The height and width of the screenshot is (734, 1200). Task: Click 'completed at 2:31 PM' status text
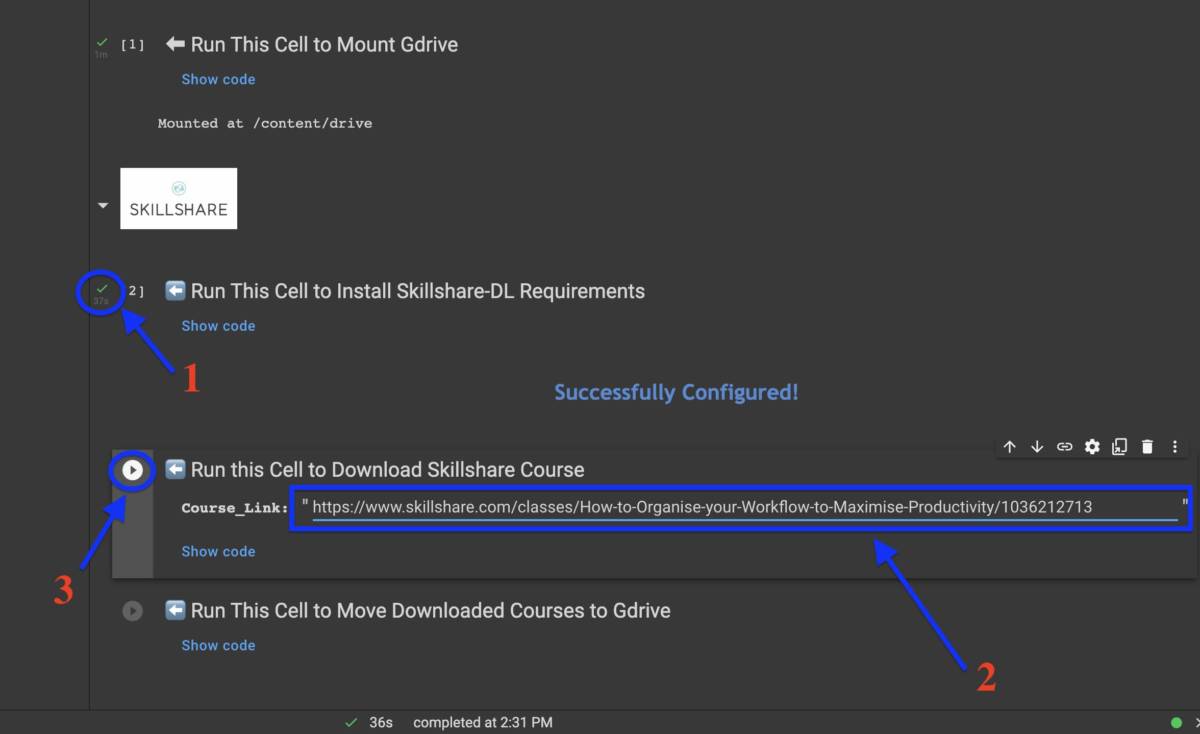[x=482, y=722]
